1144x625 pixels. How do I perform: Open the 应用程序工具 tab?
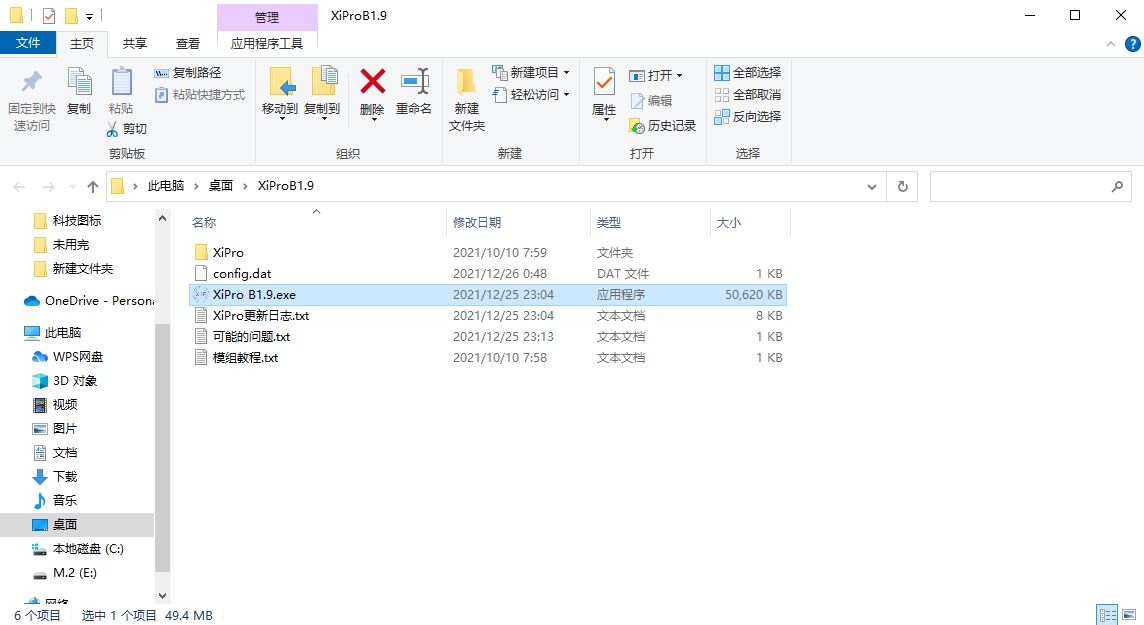(x=267, y=44)
